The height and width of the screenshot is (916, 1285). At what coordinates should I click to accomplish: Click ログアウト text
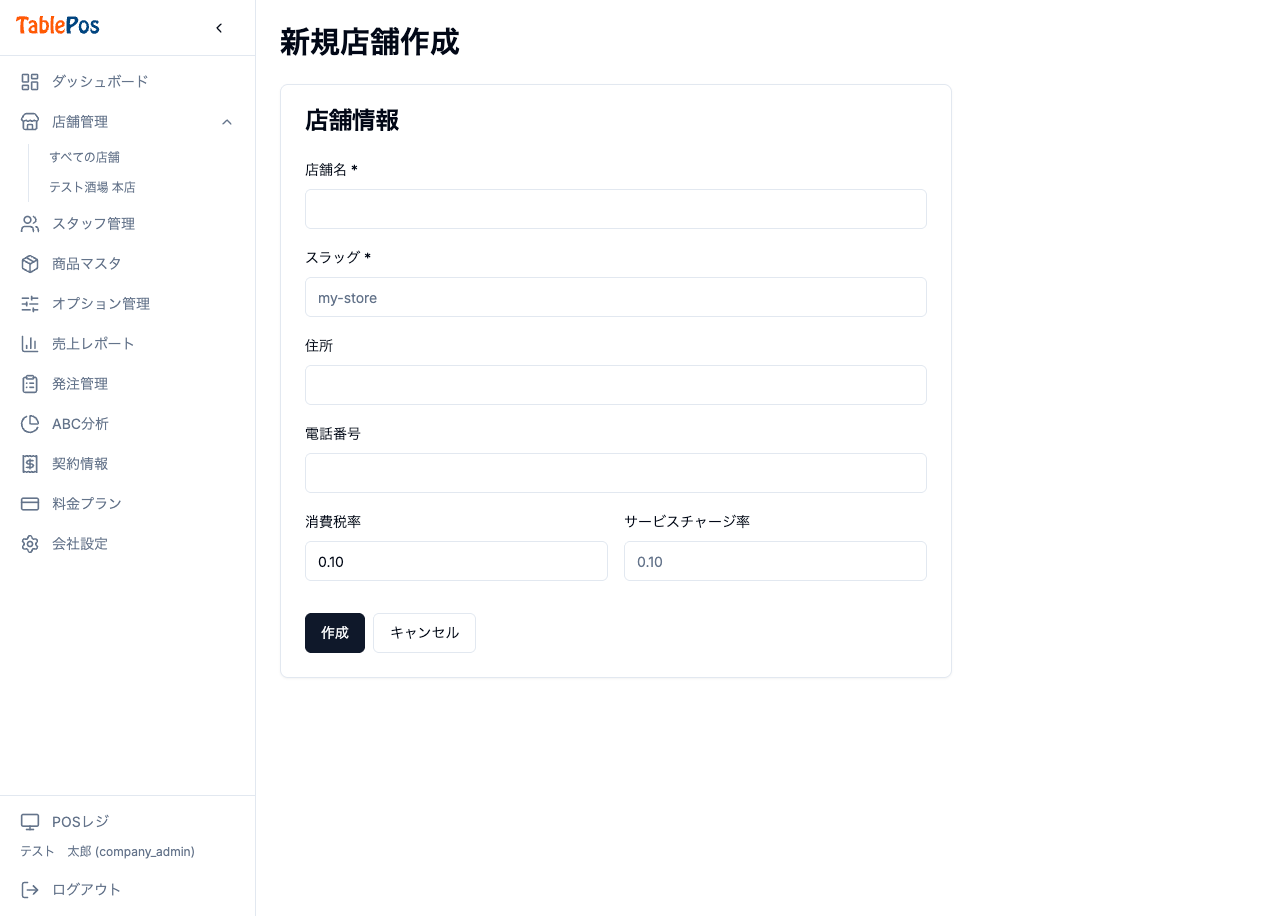[87, 890]
